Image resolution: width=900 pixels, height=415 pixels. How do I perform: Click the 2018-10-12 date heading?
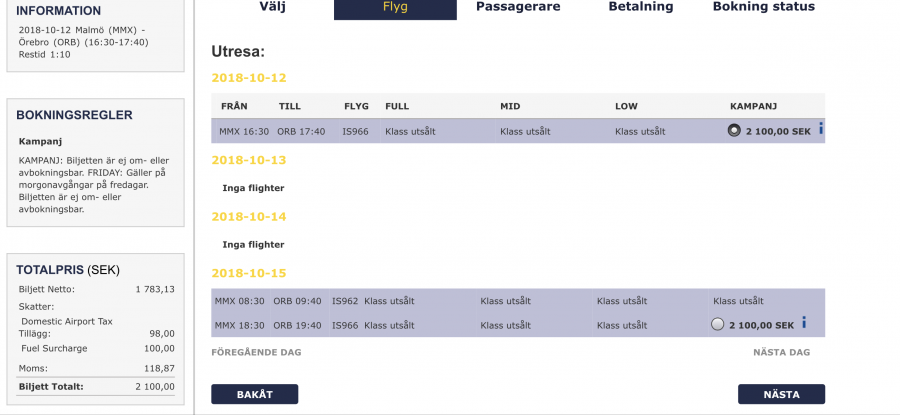[x=249, y=77]
